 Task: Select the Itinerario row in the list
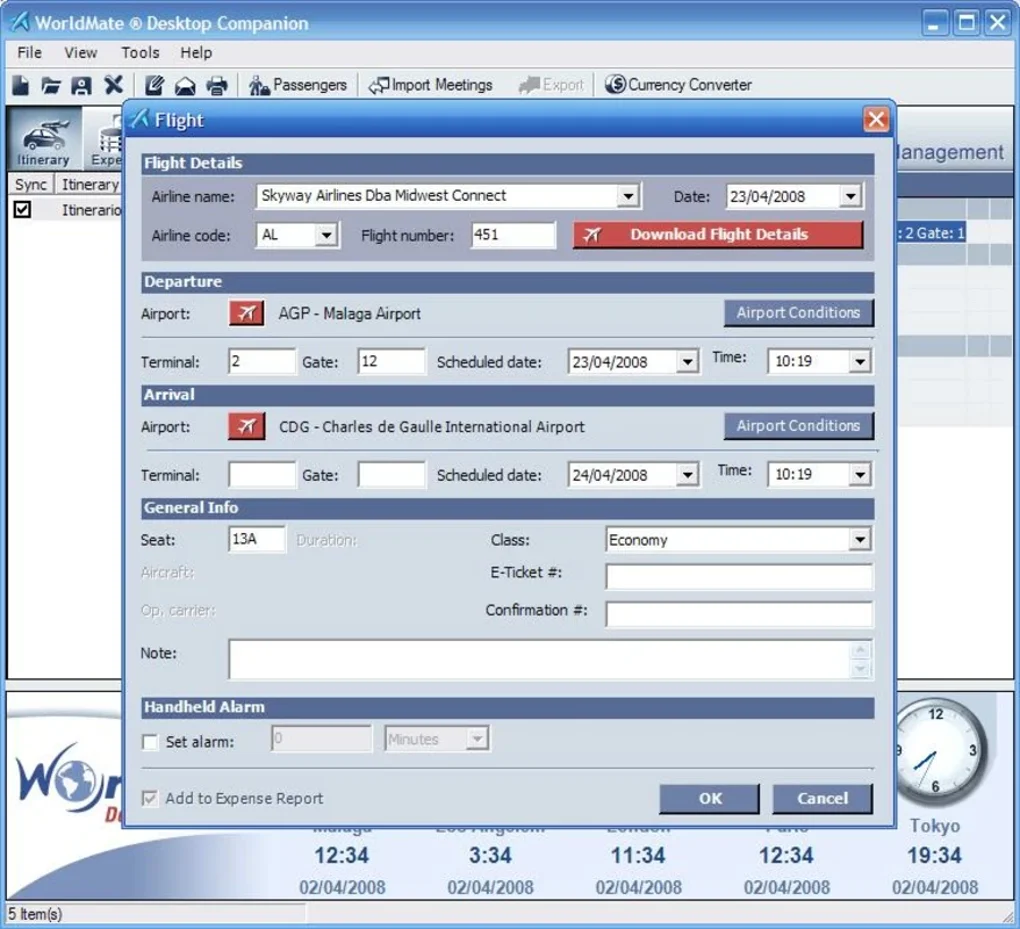tap(65, 209)
